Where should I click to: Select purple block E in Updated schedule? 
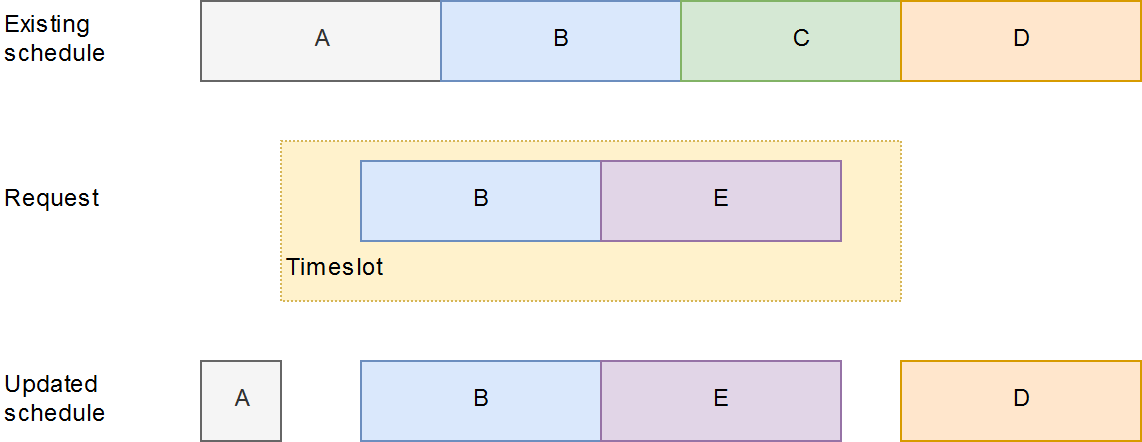721,401
